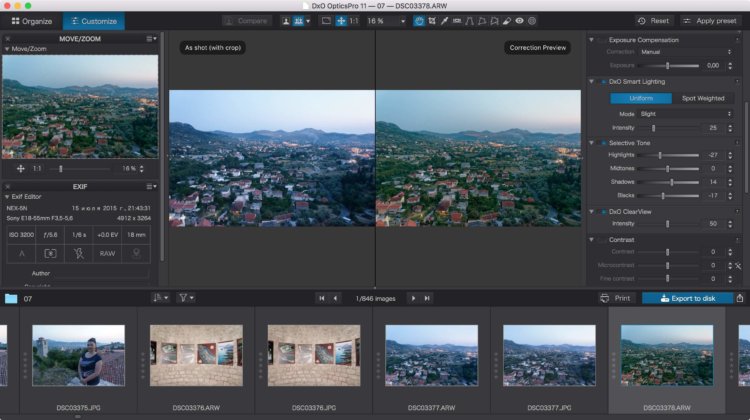Select Uniform smart lighting mode

[x=641, y=99]
